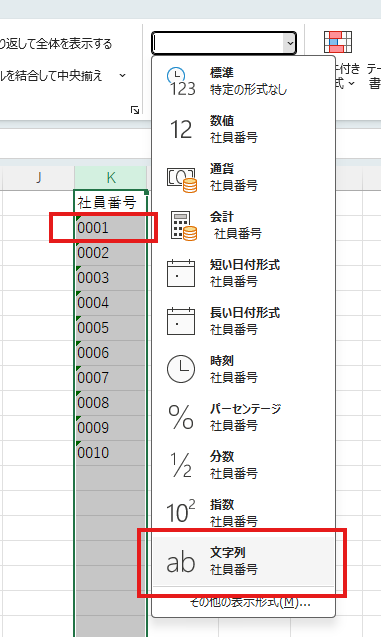Screen dimensions: 381x637
Task: Select column K header
Action: (110, 178)
